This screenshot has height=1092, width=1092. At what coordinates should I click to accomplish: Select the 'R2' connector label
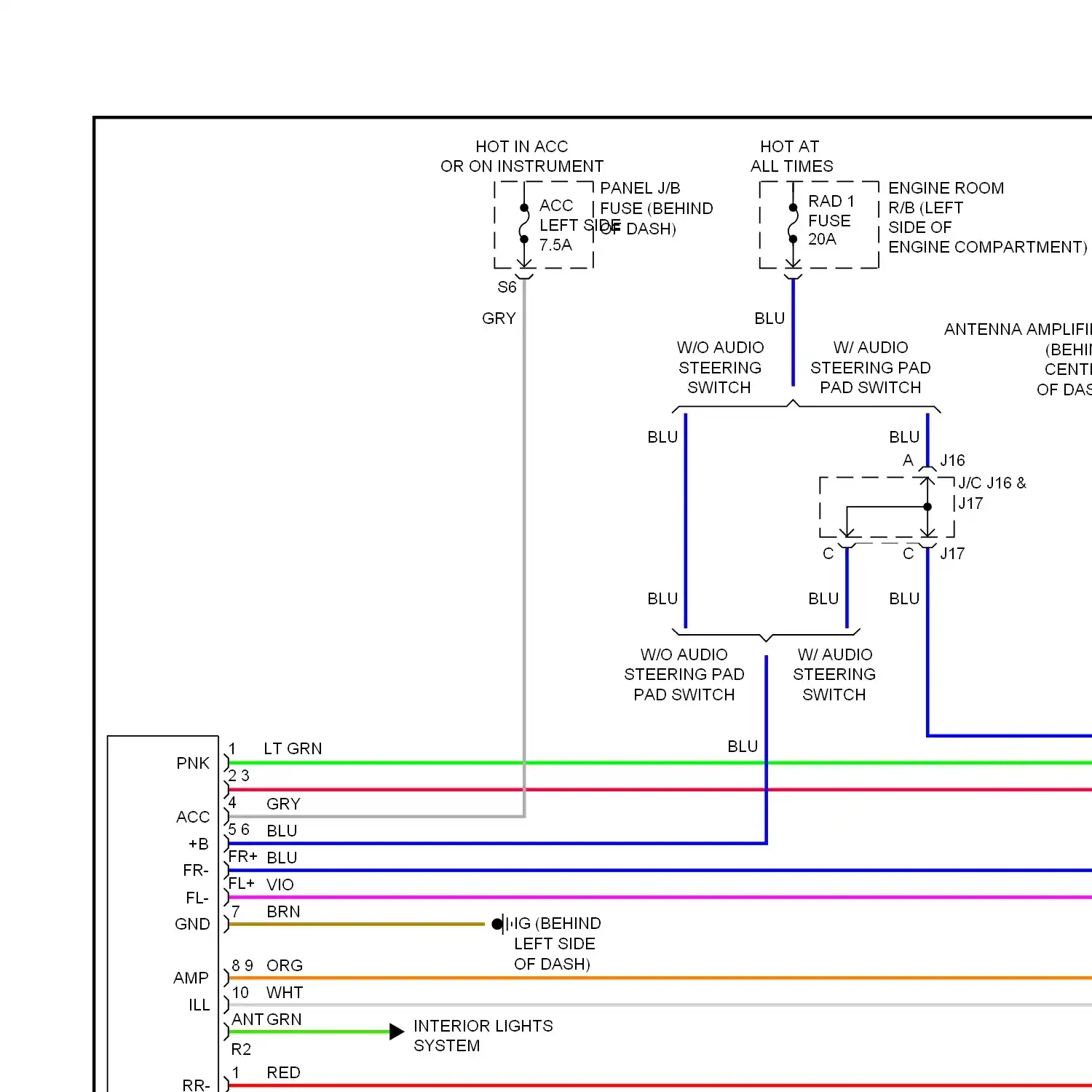241,1050
